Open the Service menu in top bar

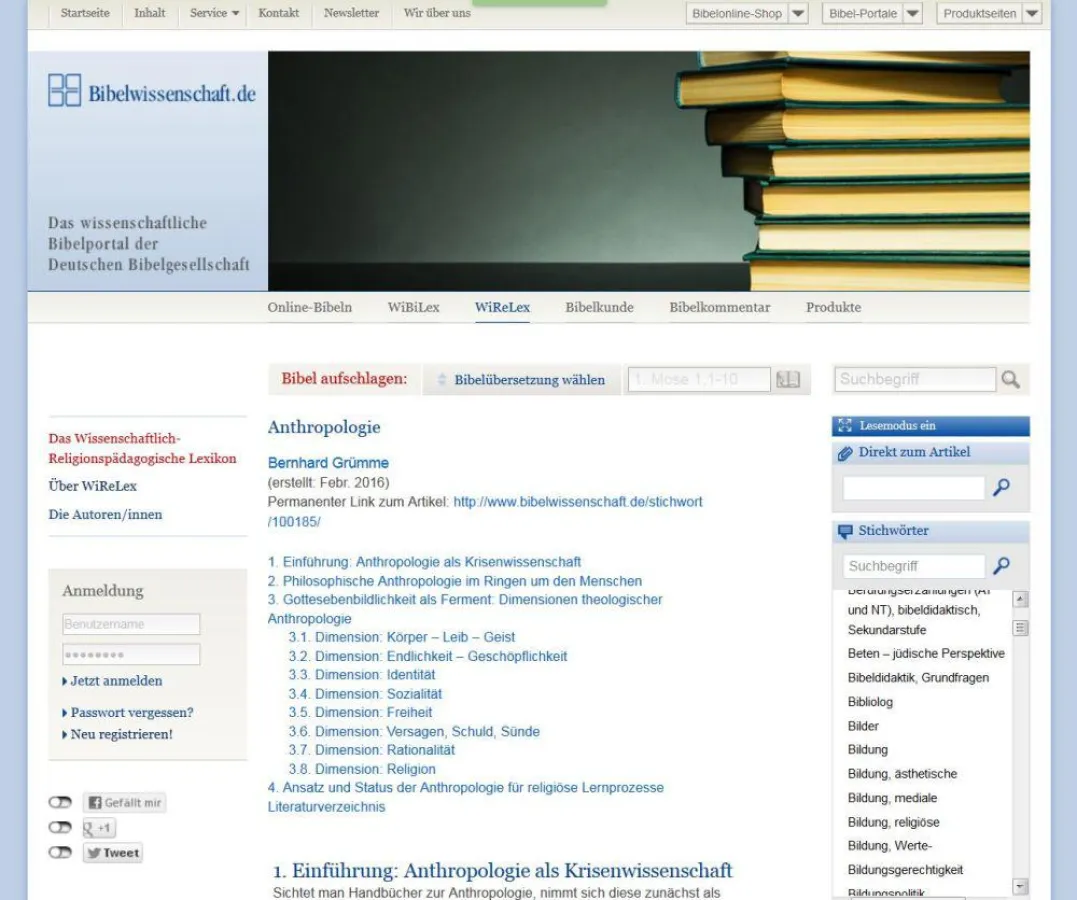(x=214, y=13)
